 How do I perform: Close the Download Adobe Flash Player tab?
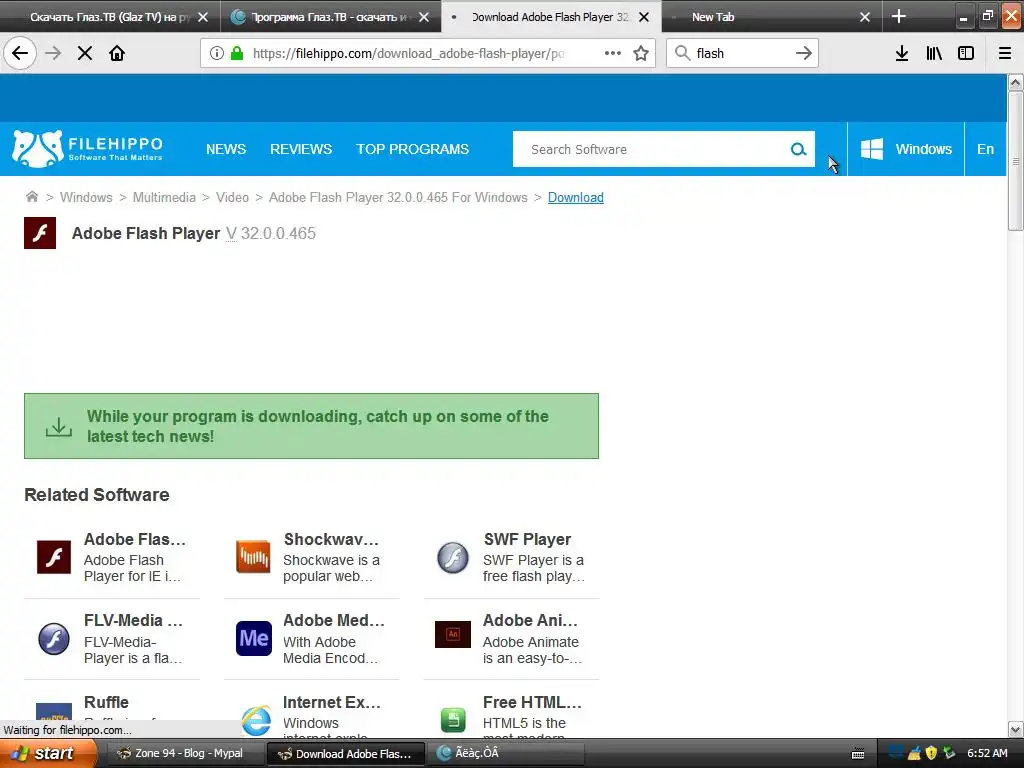click(644, 17)
